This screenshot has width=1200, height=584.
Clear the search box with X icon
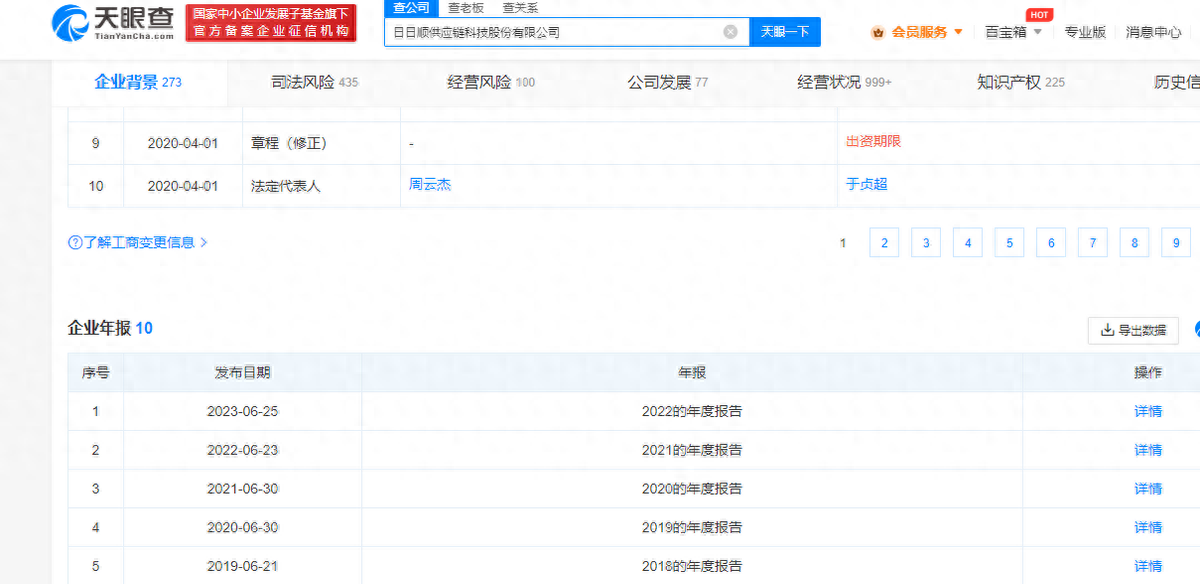pos(730,32)
